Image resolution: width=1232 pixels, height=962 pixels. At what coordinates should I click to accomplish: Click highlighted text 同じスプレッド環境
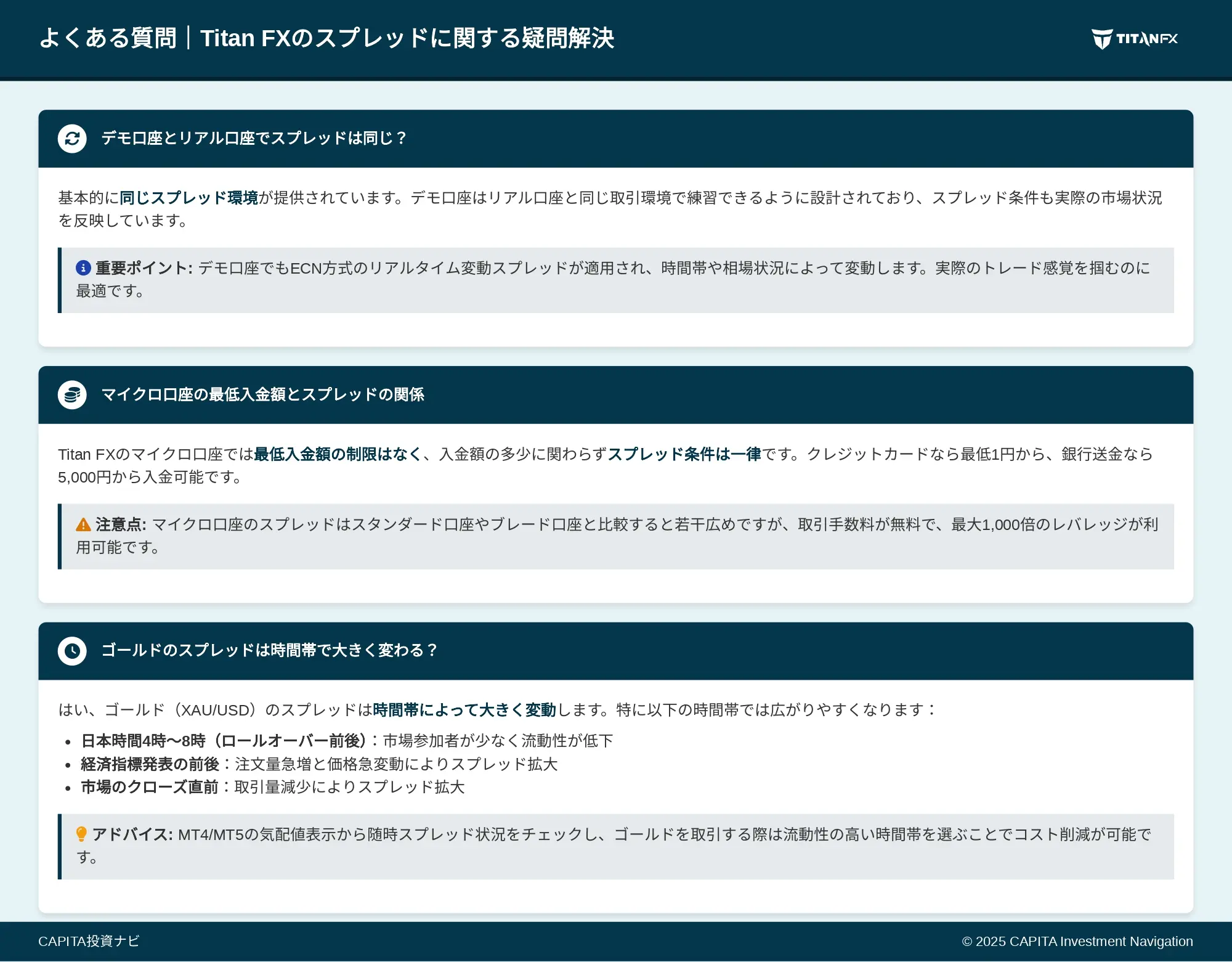(188, 198)
